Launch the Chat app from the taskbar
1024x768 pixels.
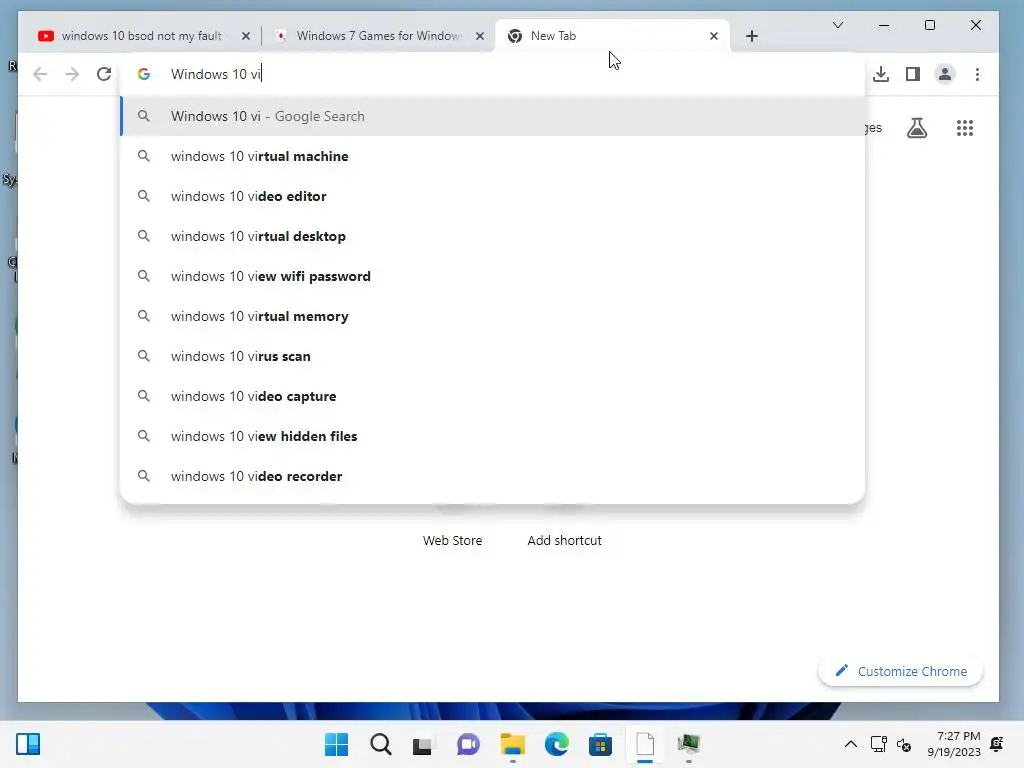click(x=468, y=744)
